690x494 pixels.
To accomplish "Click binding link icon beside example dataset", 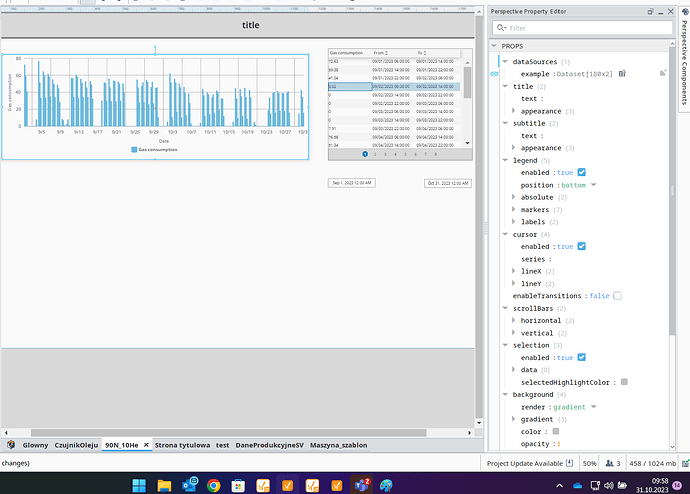I will [494, 74].
